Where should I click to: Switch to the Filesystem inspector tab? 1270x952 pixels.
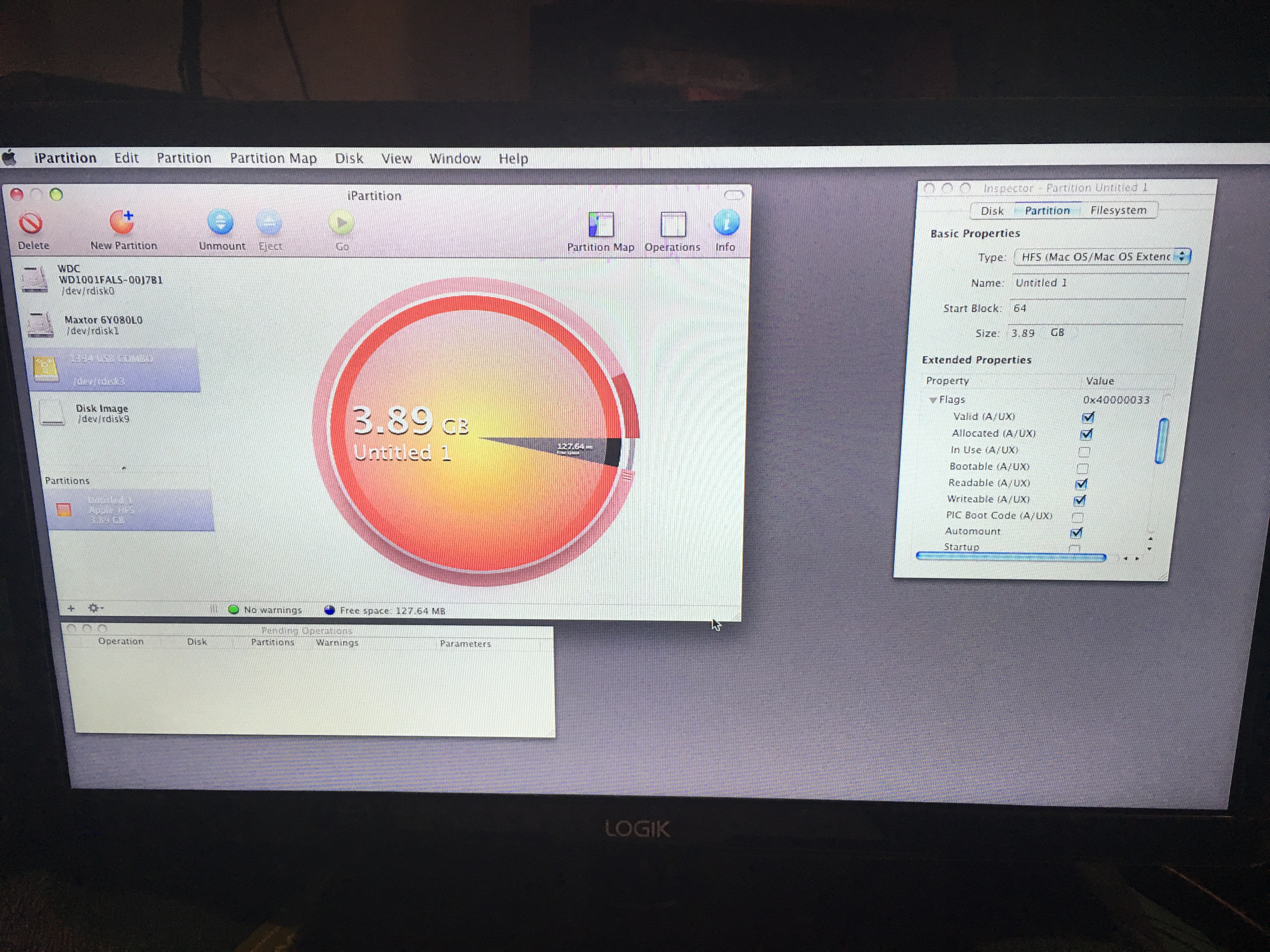pos(1118,211)
